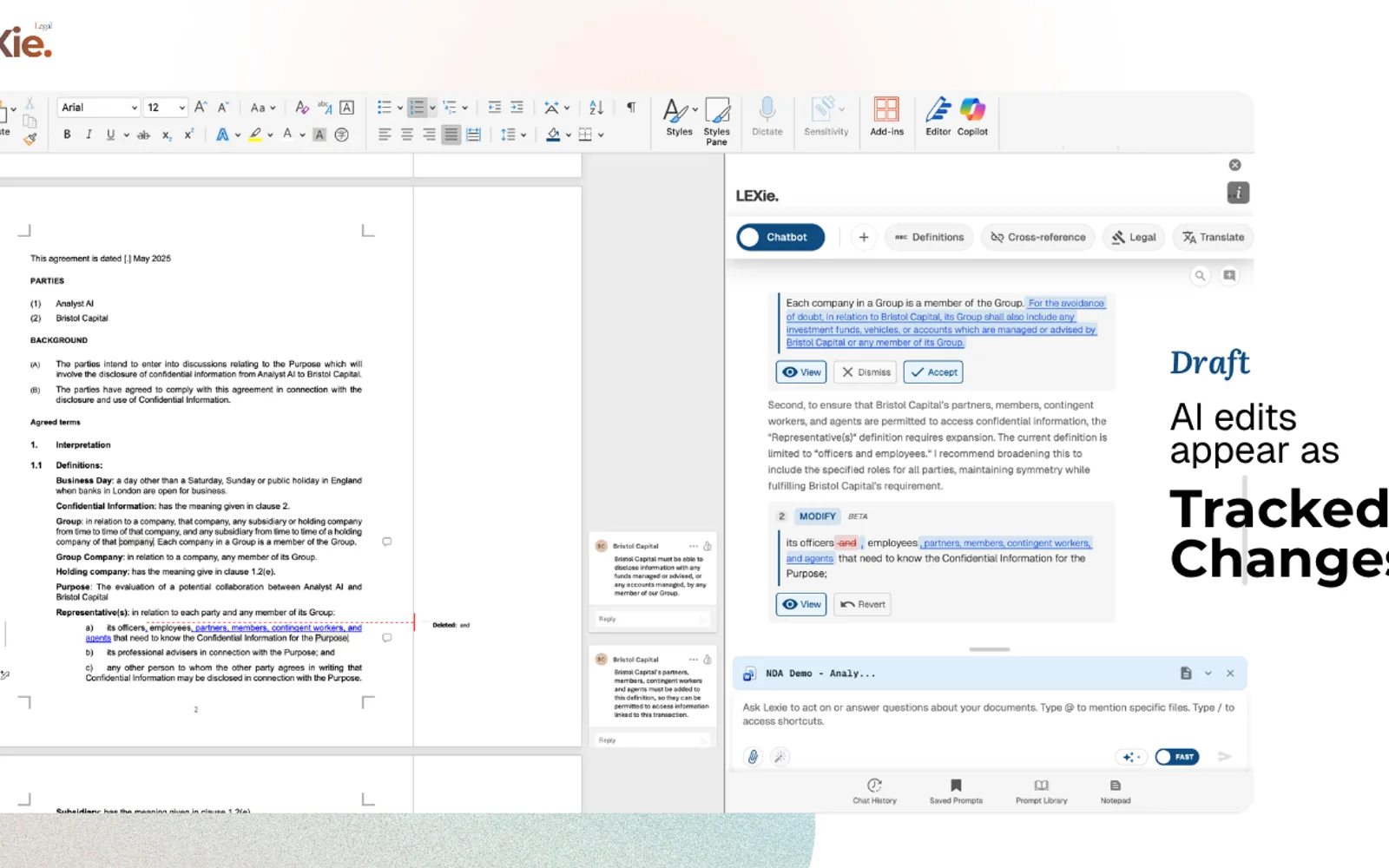Revert the MODIFY change
The width and height of the screenshot is (1389, 868).
click(862, 604)
